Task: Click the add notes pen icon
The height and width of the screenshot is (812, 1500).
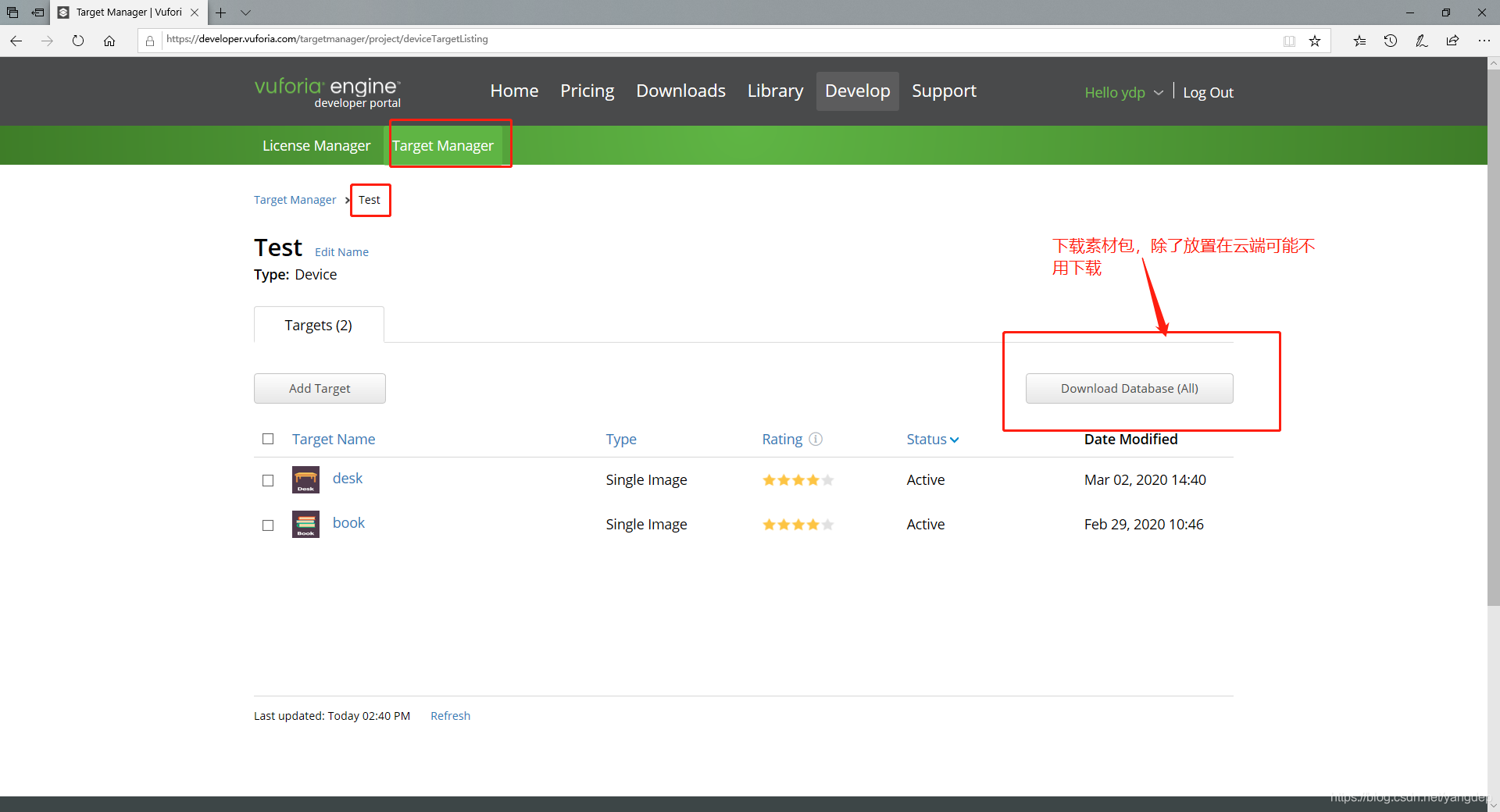Action: coord(1421,41)
